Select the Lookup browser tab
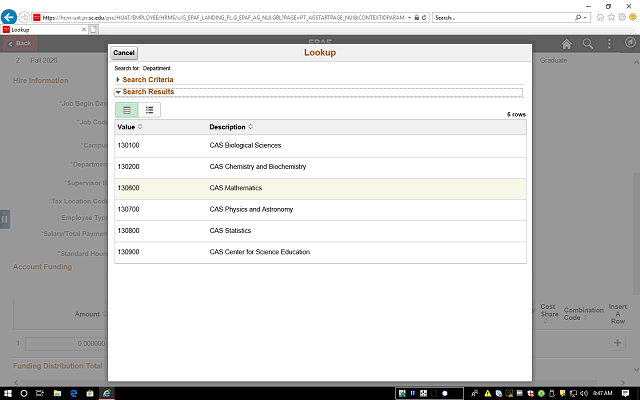This screenshot has width=640, height=400. pyautogui.click(x=44, y=30)
